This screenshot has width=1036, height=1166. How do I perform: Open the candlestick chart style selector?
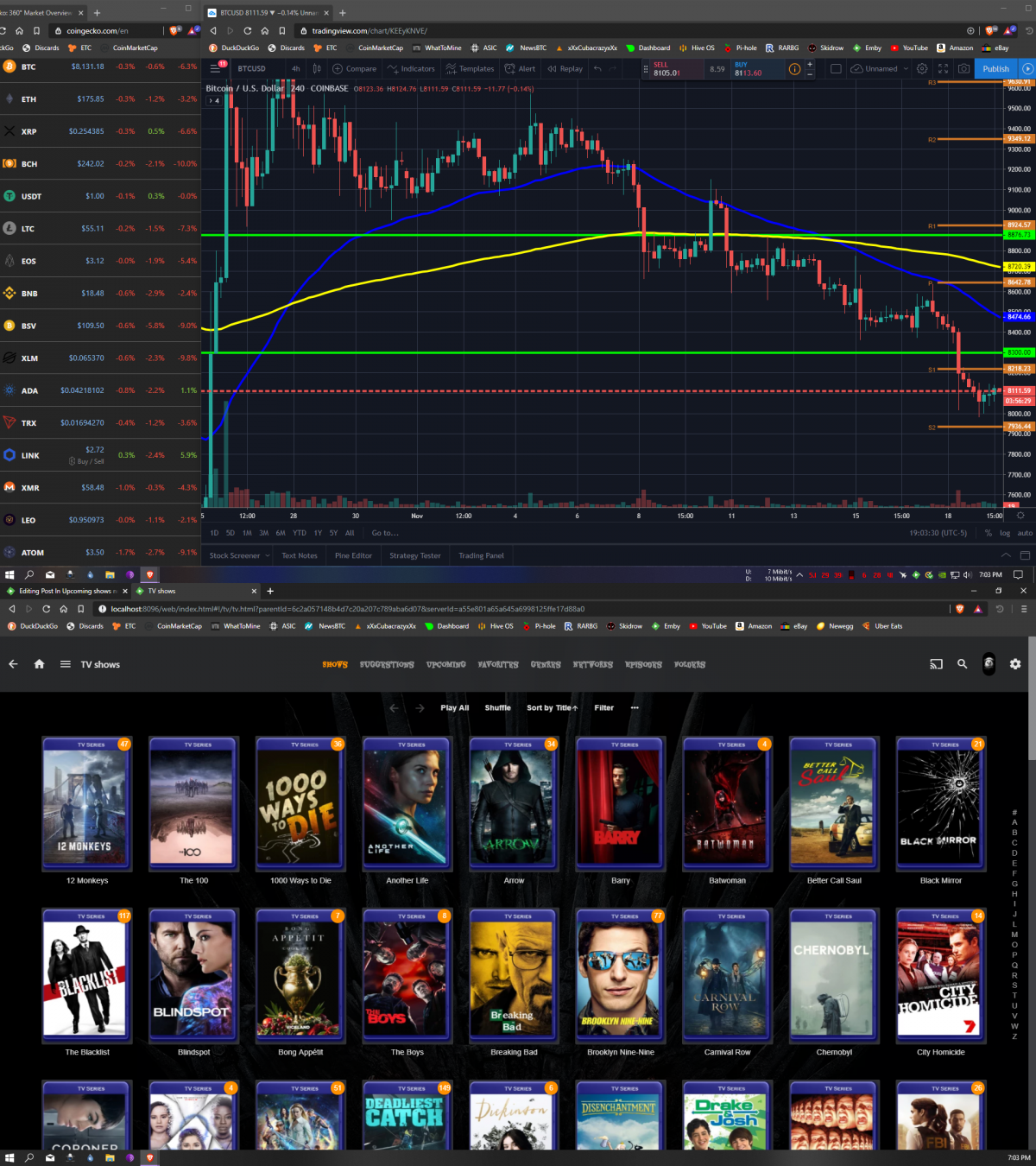(x=317, y=68)
